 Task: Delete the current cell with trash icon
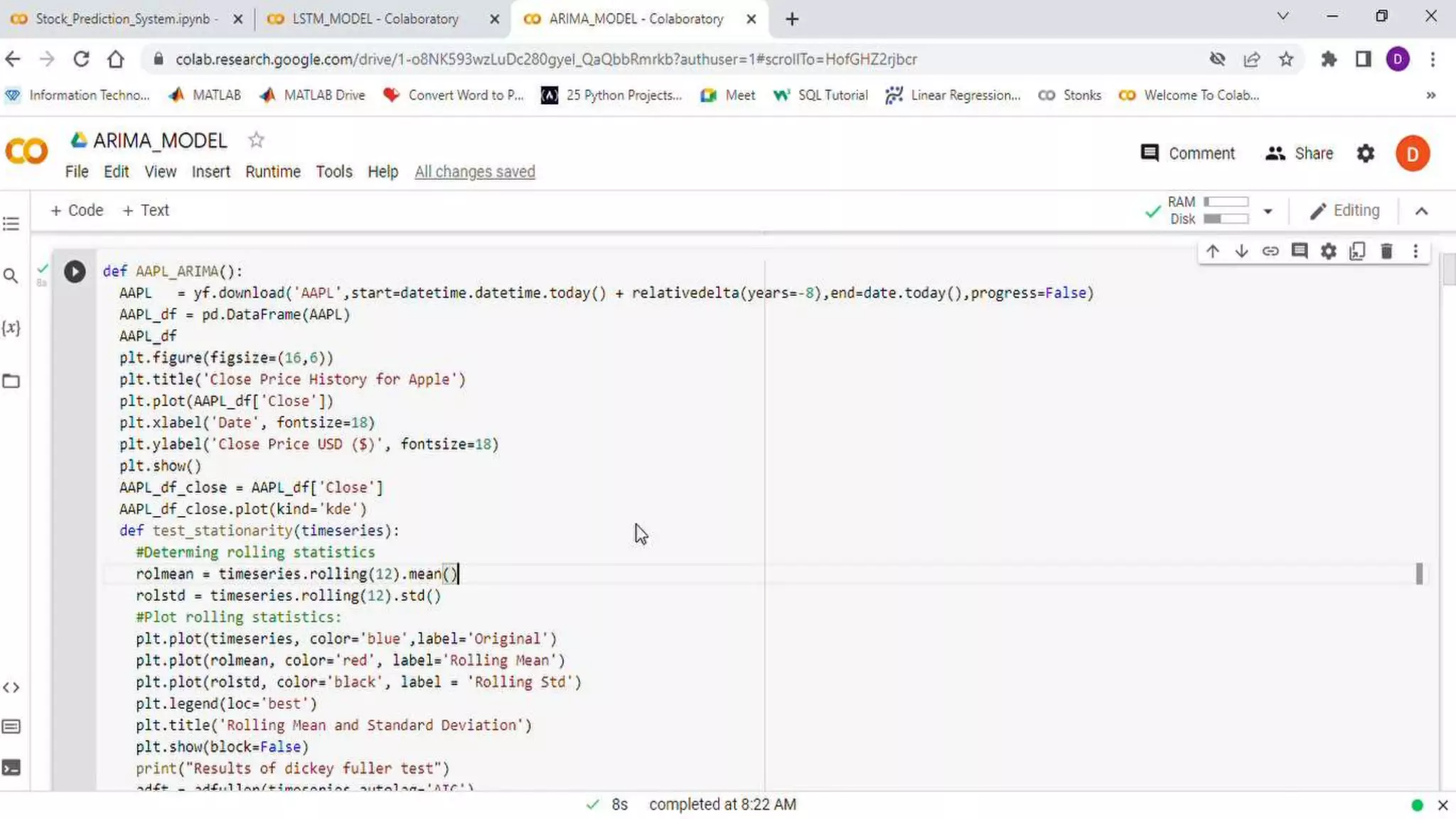click(1386, 251)
